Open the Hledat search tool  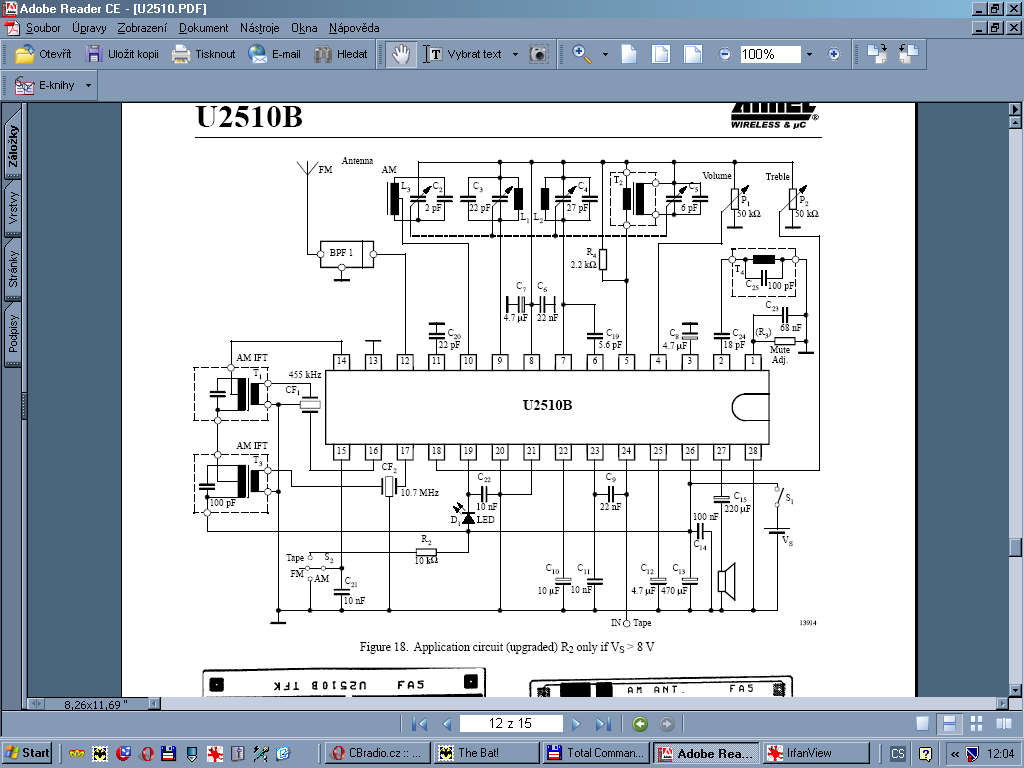click(341, 54)
